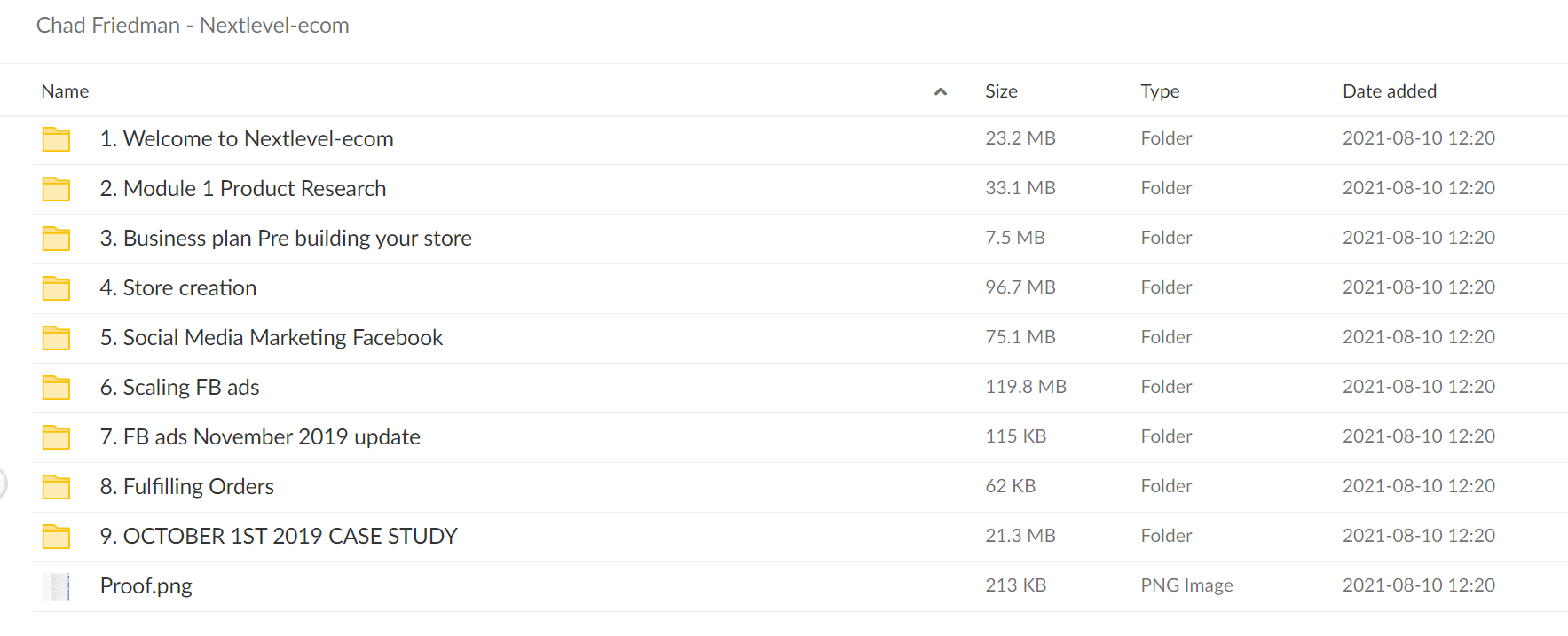Click folder icon for Social Media Marketing Facebook
Screen dimensions: 1568x636
pyautogui.click(x=56, y=338)
